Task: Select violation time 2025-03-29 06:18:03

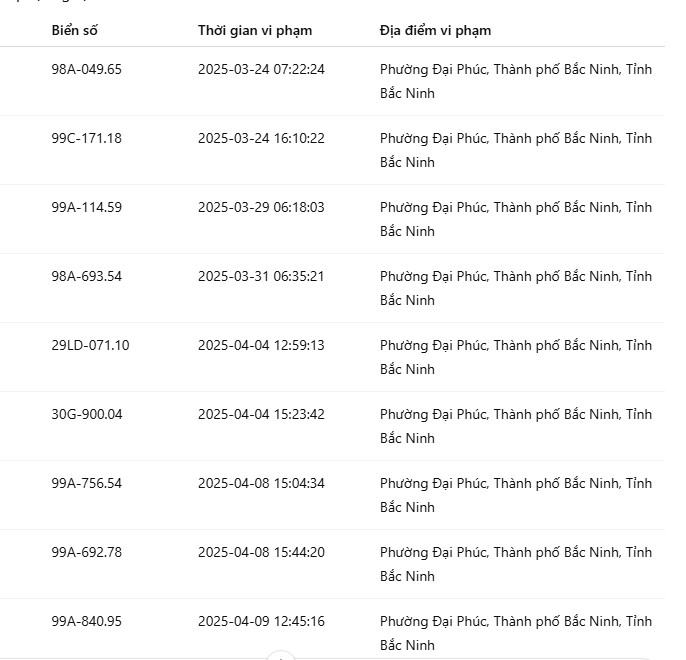Action: 261,207
